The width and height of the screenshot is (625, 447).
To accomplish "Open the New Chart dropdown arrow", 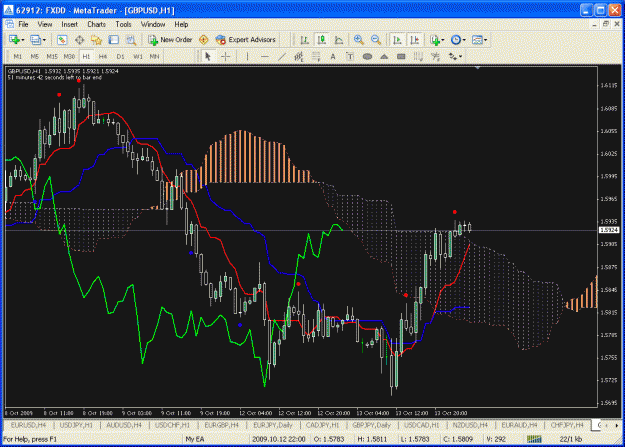I will point(23,40).
